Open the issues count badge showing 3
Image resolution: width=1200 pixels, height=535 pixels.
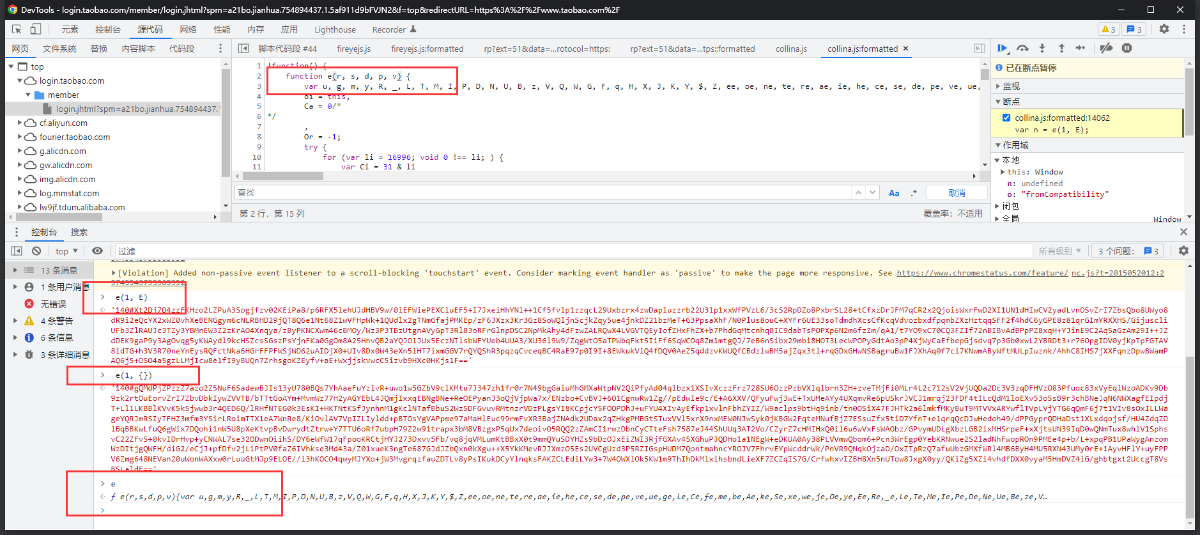pos(1133,29)
